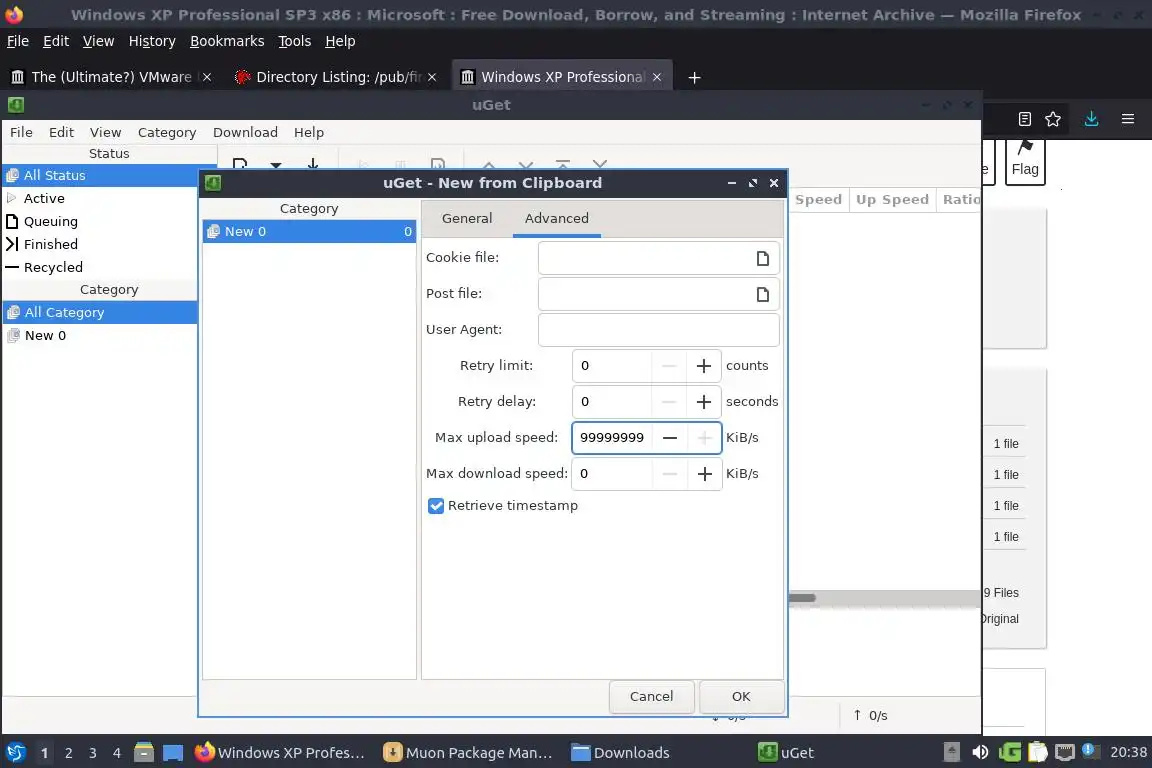Open the Firefox hamburger application menu

pos(1128,119)
